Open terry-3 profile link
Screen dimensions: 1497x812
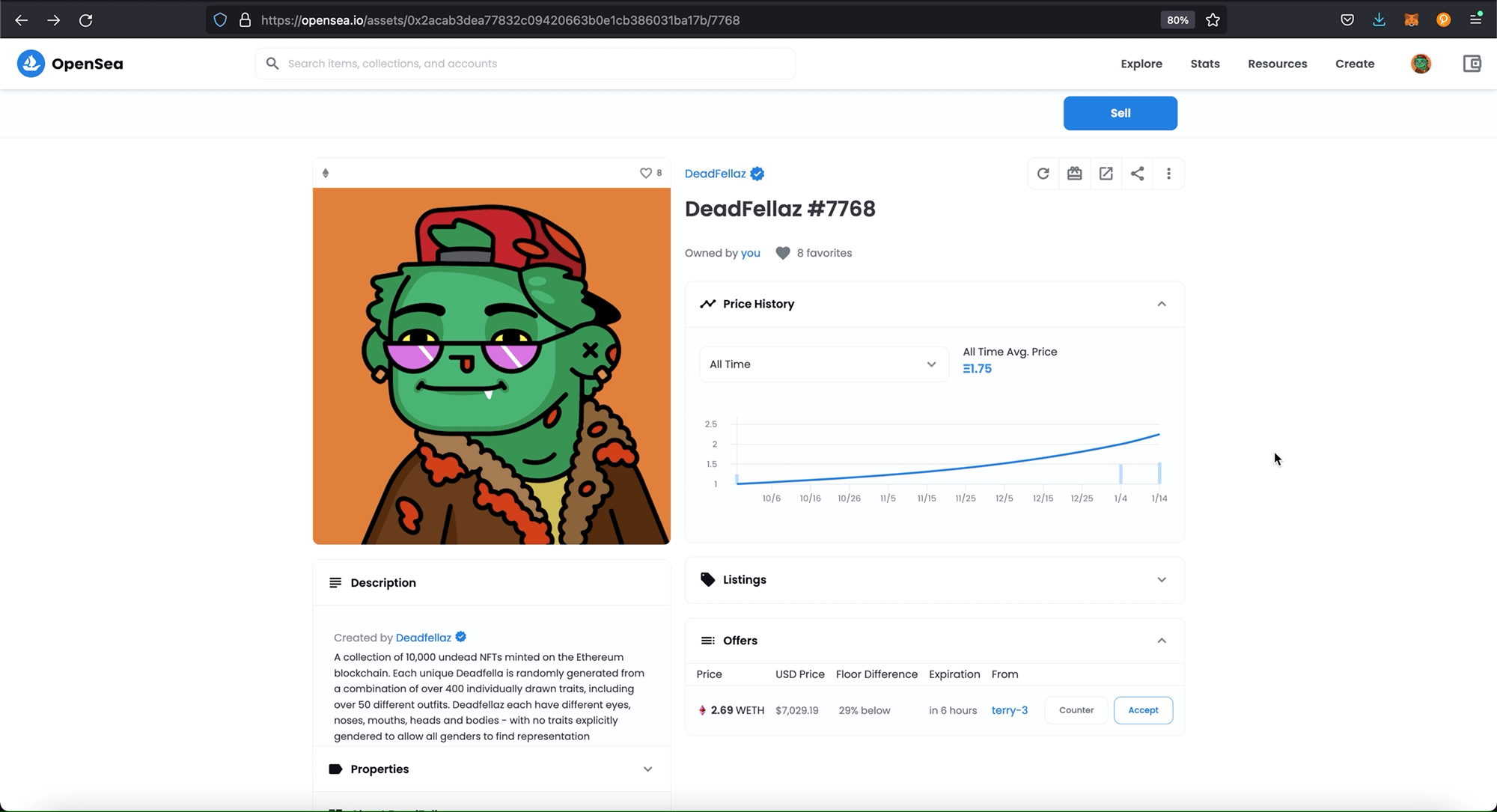click(1009, 710)
